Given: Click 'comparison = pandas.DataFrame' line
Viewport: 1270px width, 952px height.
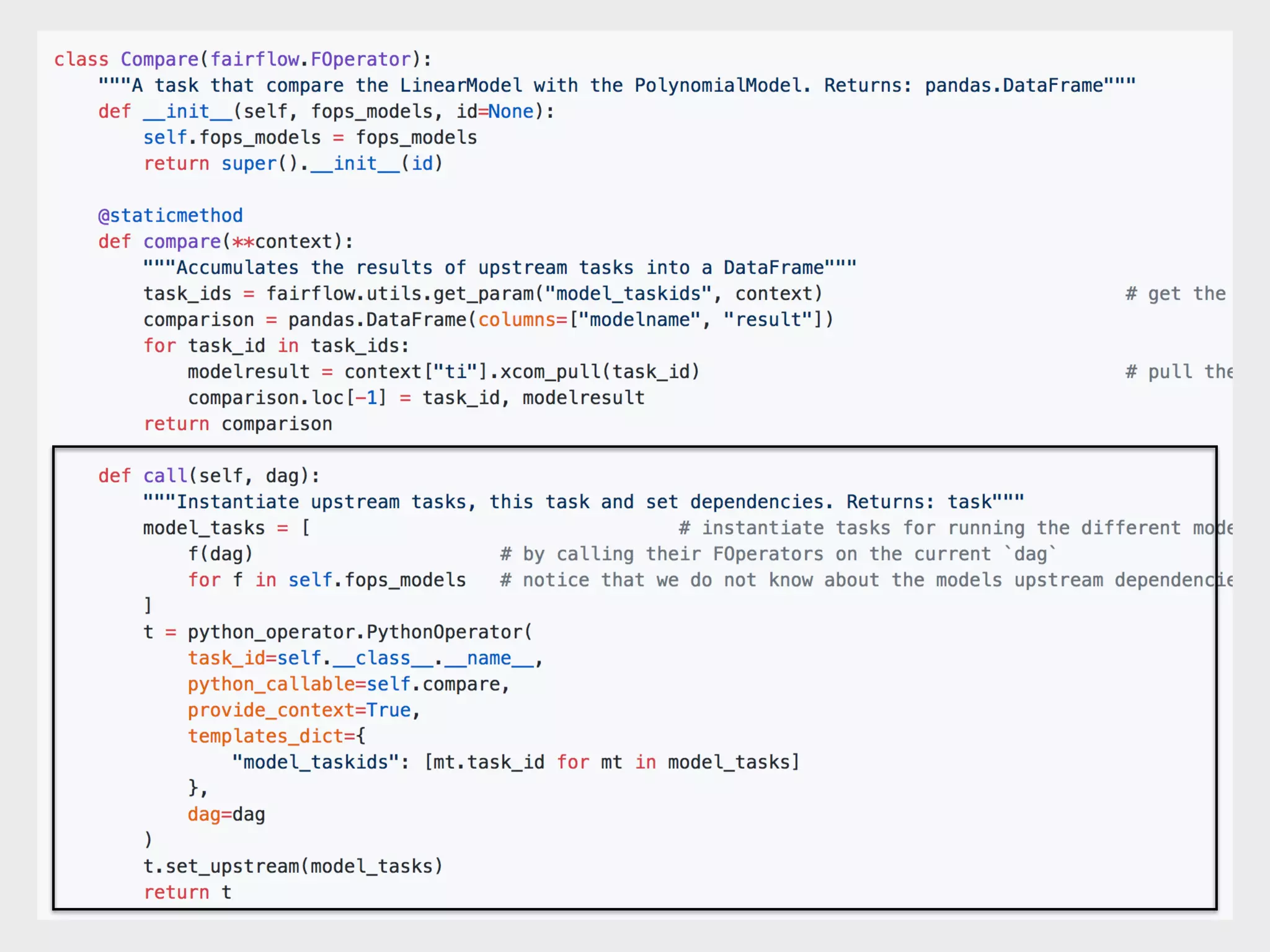Looking at the screenshot, I should tap(489, 320).
